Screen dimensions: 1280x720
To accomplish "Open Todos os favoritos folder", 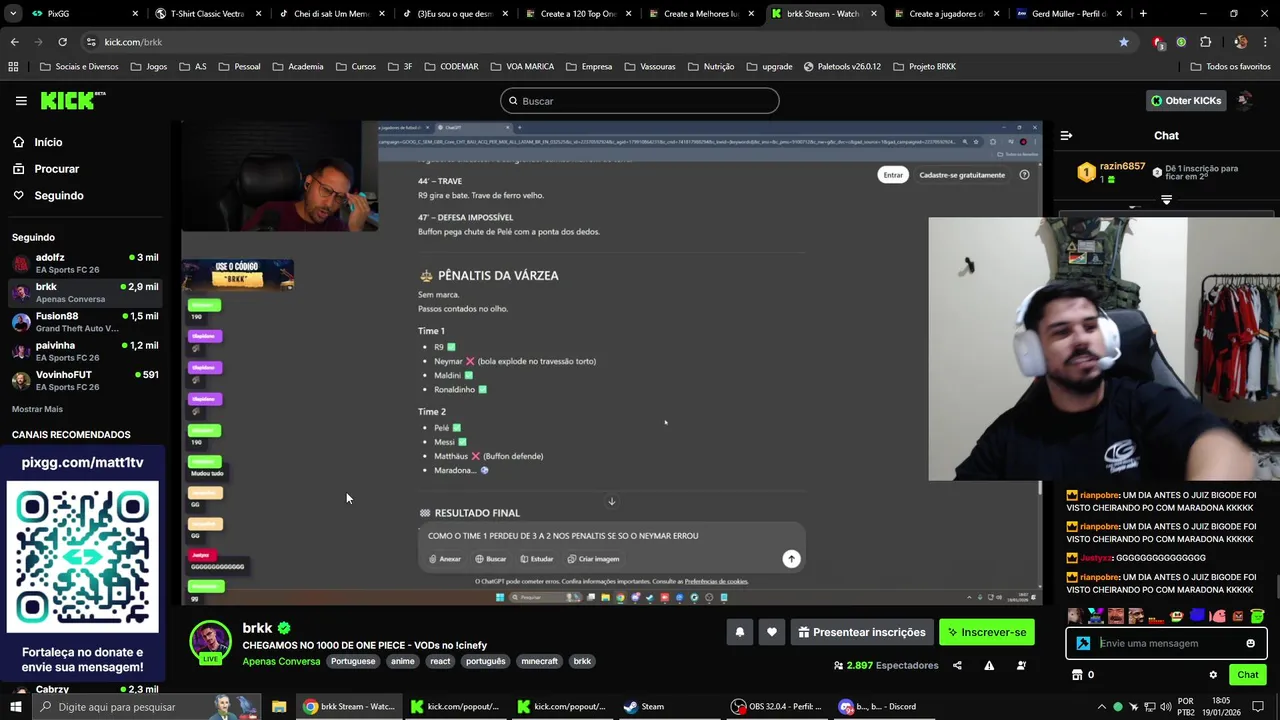I will (1230, 67).
